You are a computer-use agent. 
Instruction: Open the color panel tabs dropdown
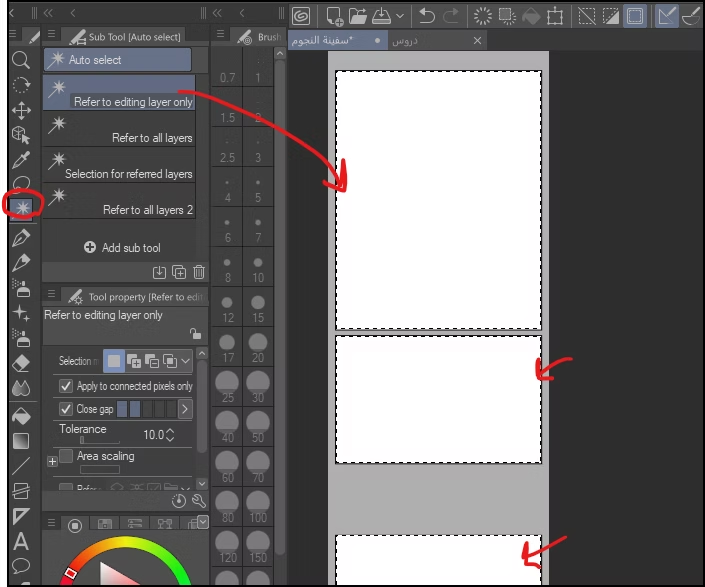[203, 522]
